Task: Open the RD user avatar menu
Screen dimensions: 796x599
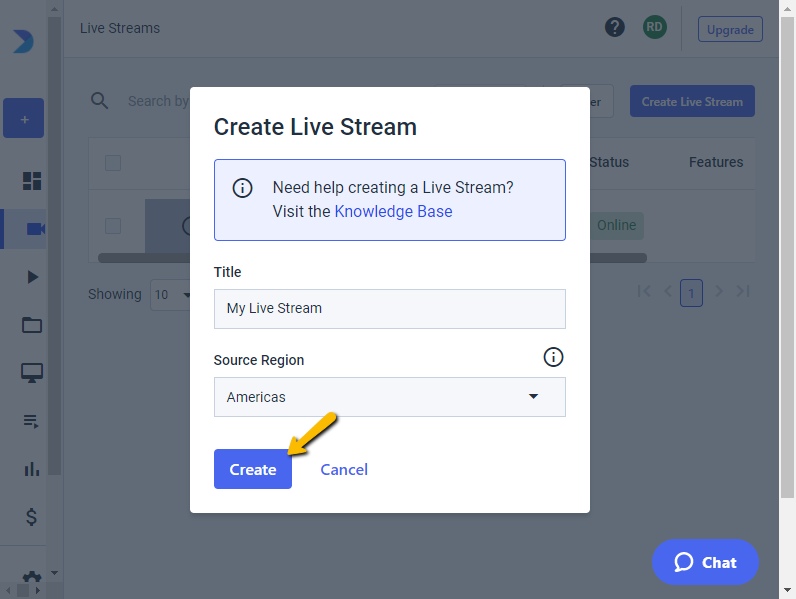Action: pos(654,27)
